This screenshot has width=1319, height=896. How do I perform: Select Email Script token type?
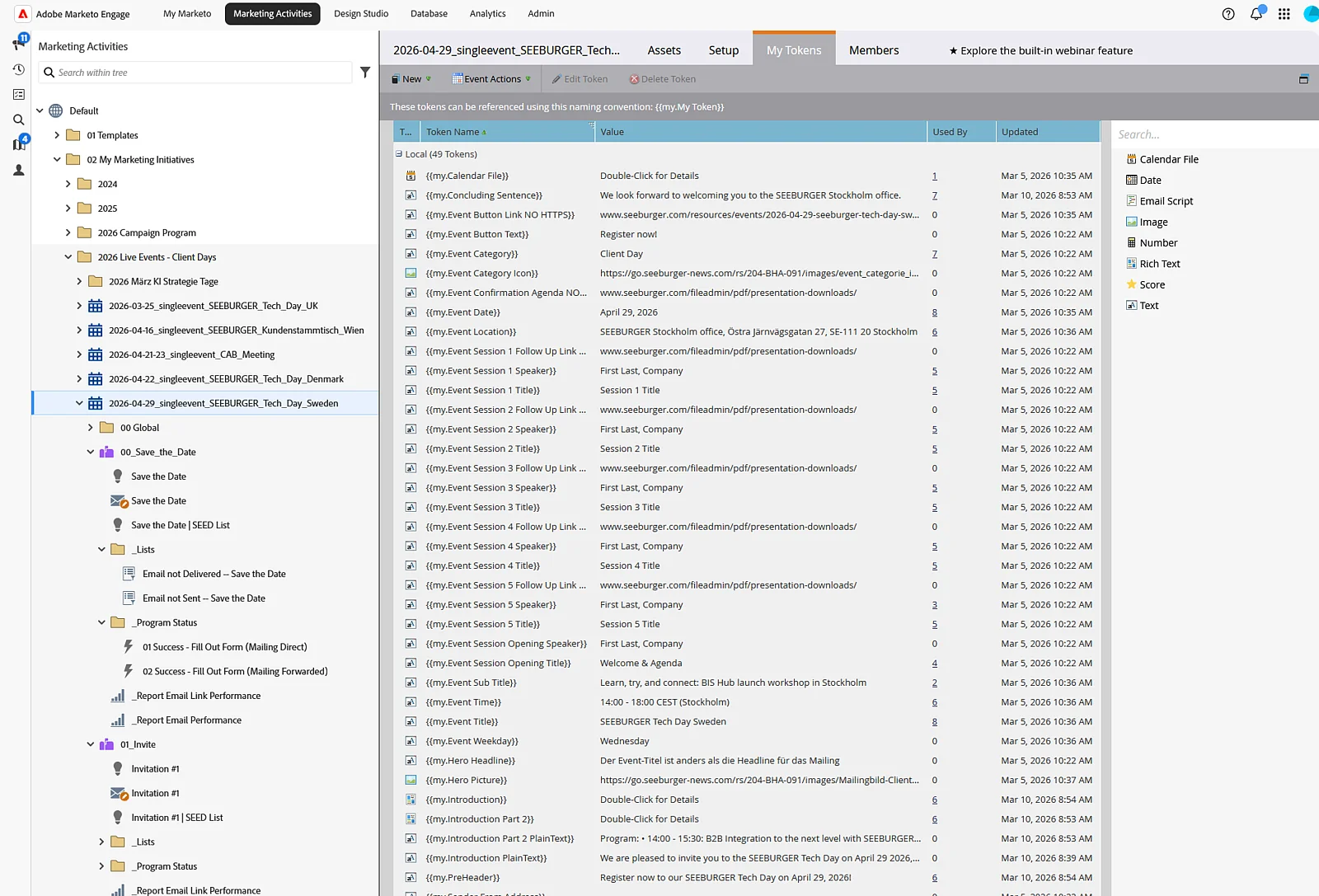(x=1159, y=201)
